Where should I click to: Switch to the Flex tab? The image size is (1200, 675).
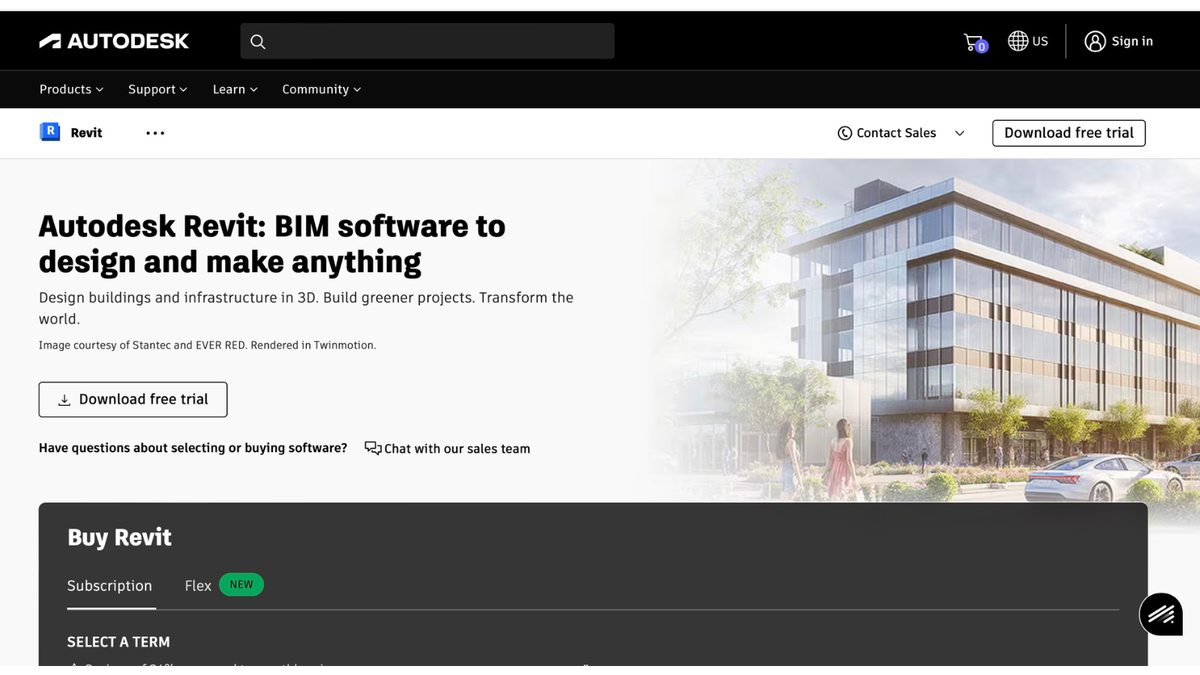197,585
